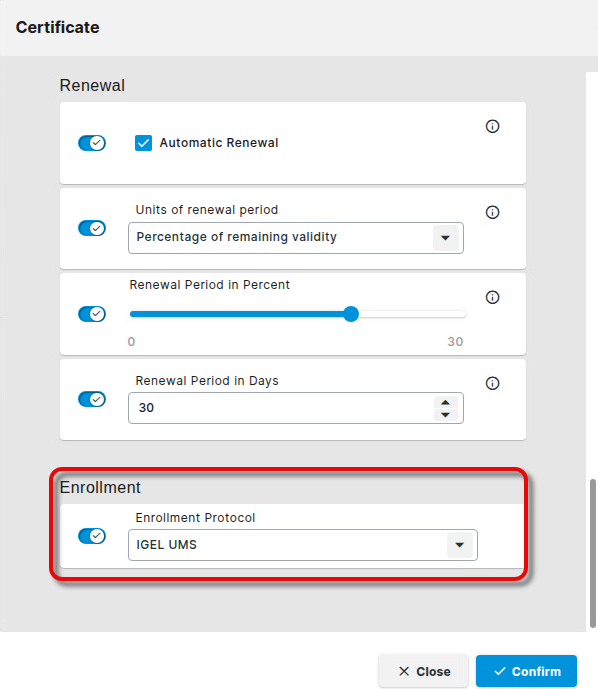Click the Renewal Period in Percent slider handle
598x689 pixels.
click(x=351, y=314)
